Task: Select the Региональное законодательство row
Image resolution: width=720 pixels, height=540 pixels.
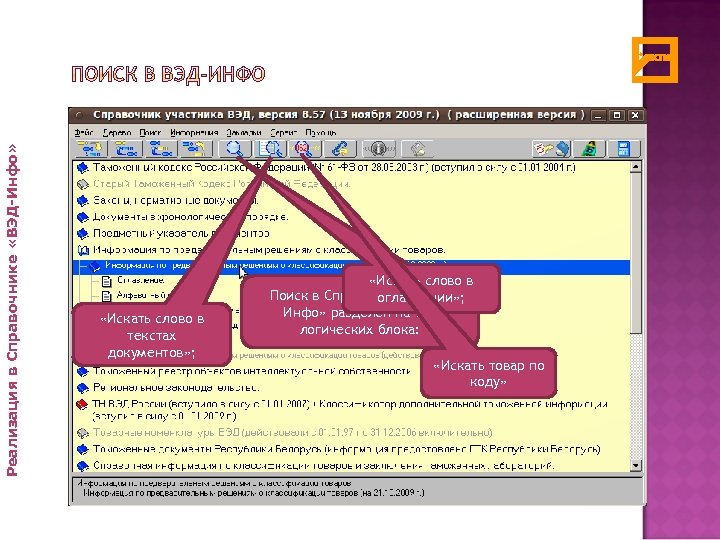Action: (x=176, y=388)
